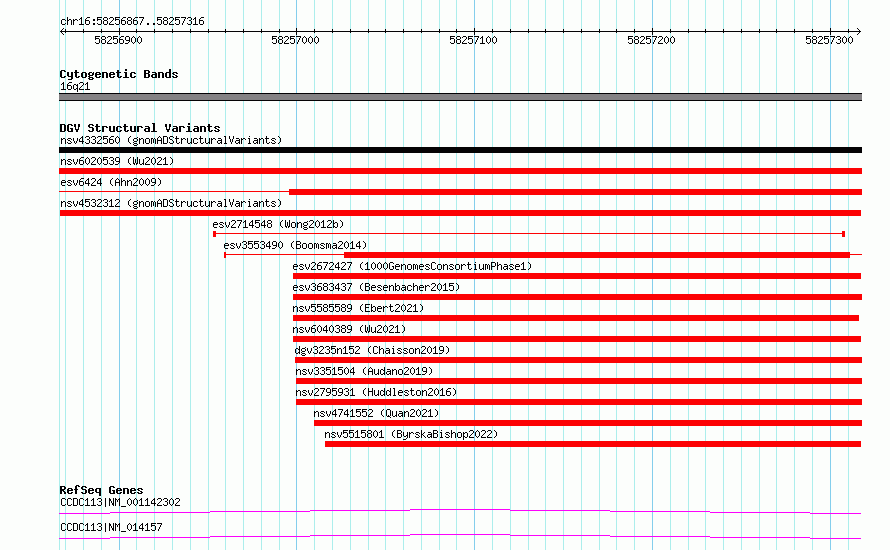Open variant esv3683437 (Besenbacher2015) label
The image size is (890, 550).
376,287
